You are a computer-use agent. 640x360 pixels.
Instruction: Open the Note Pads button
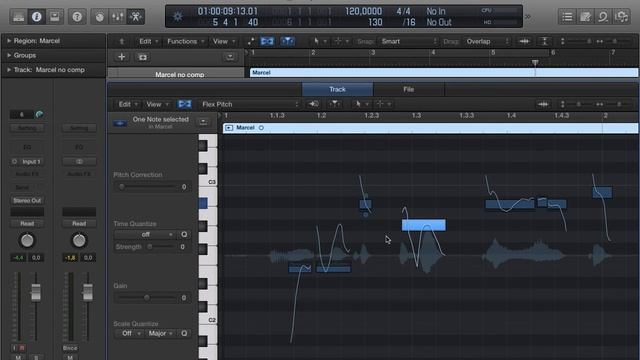tap(585, 17)
